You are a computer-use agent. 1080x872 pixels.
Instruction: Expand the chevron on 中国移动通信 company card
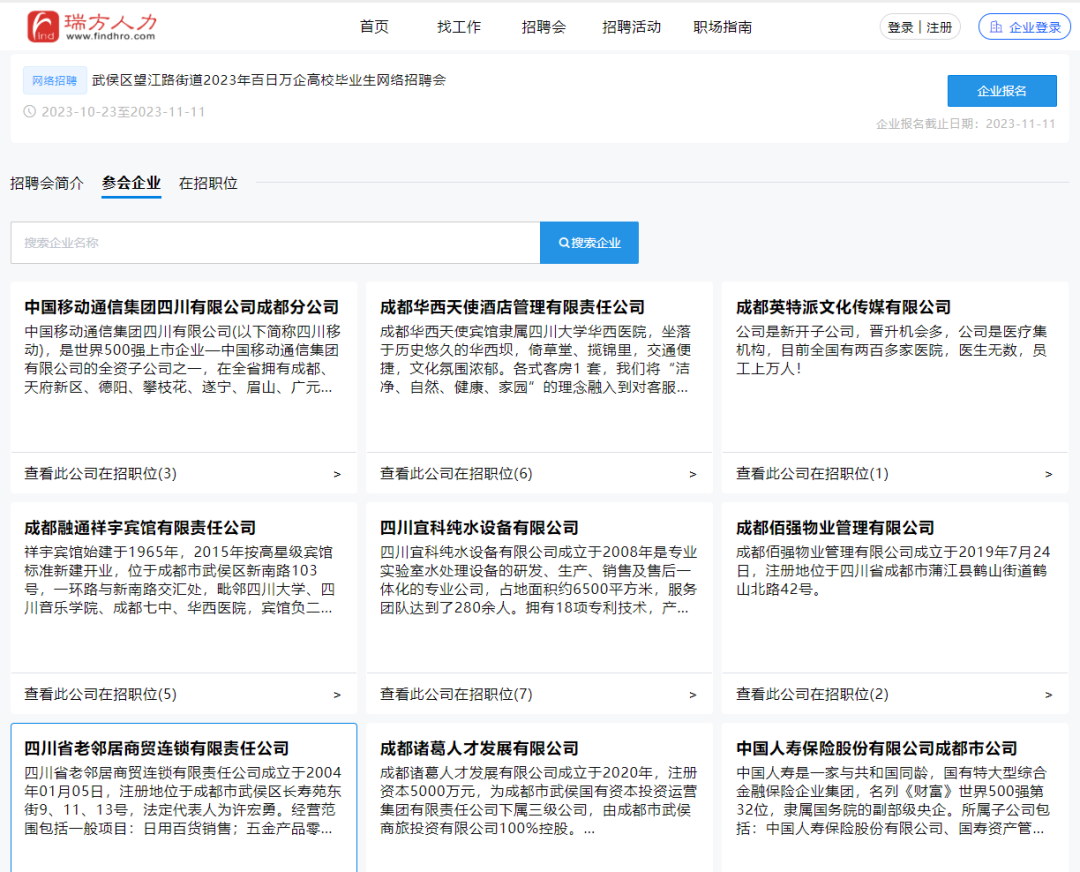[338, 473]
